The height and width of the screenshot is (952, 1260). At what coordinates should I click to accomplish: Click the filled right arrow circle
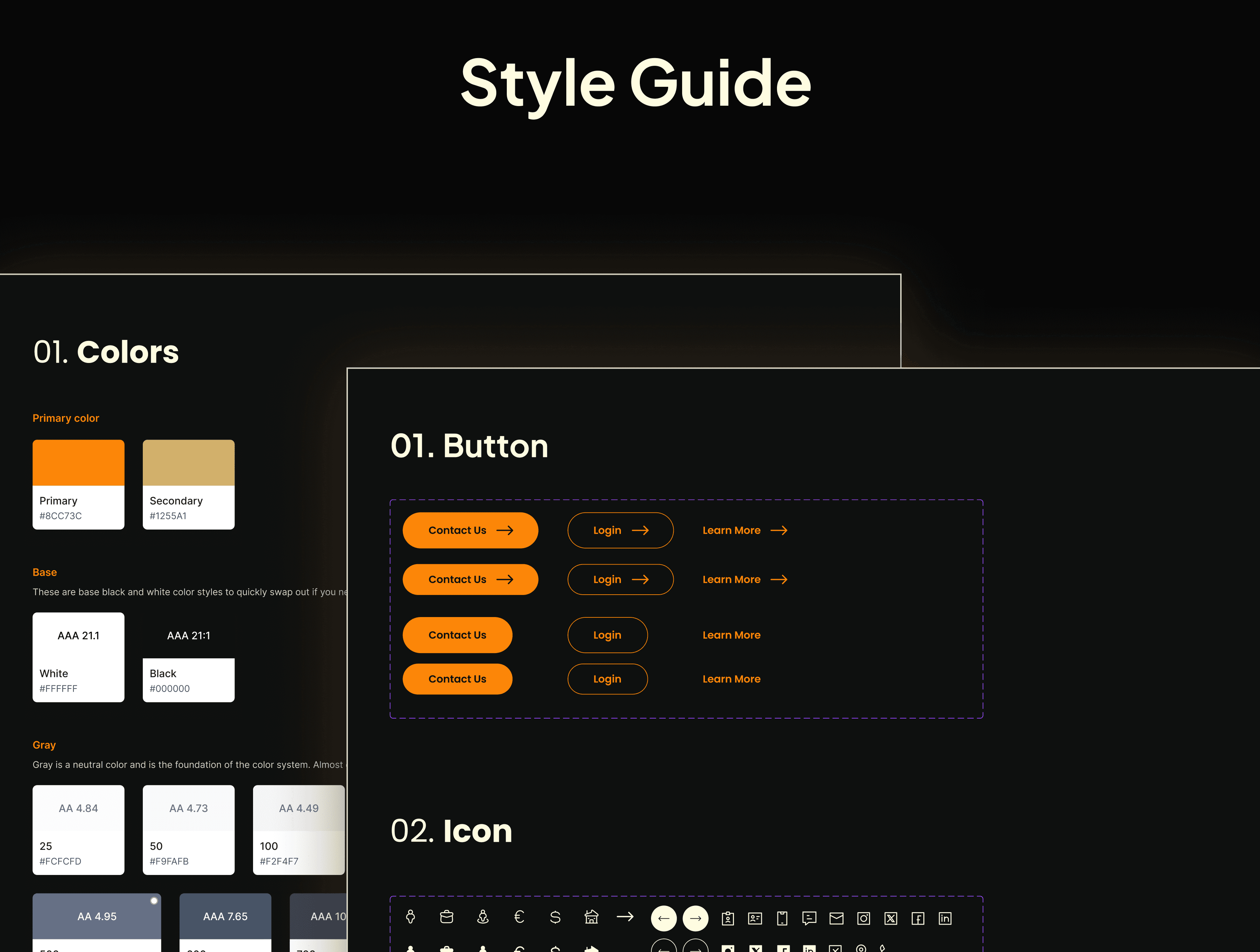[695, 918]
